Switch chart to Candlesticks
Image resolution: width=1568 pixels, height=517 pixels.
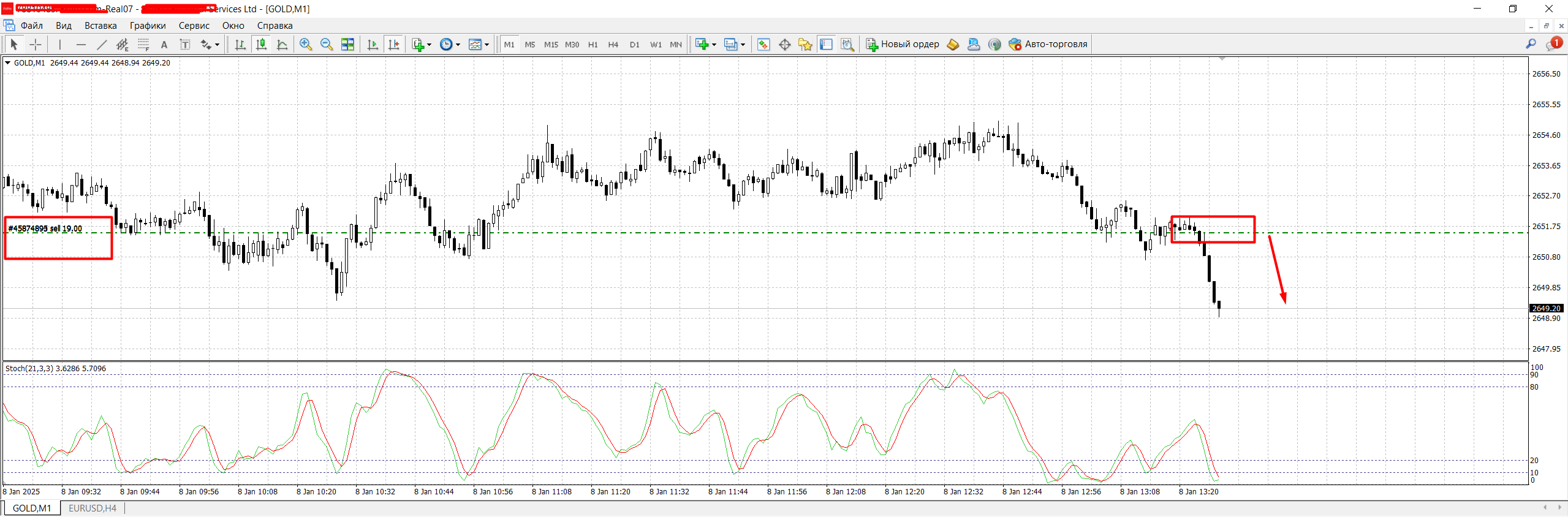(x=261, y=44)
